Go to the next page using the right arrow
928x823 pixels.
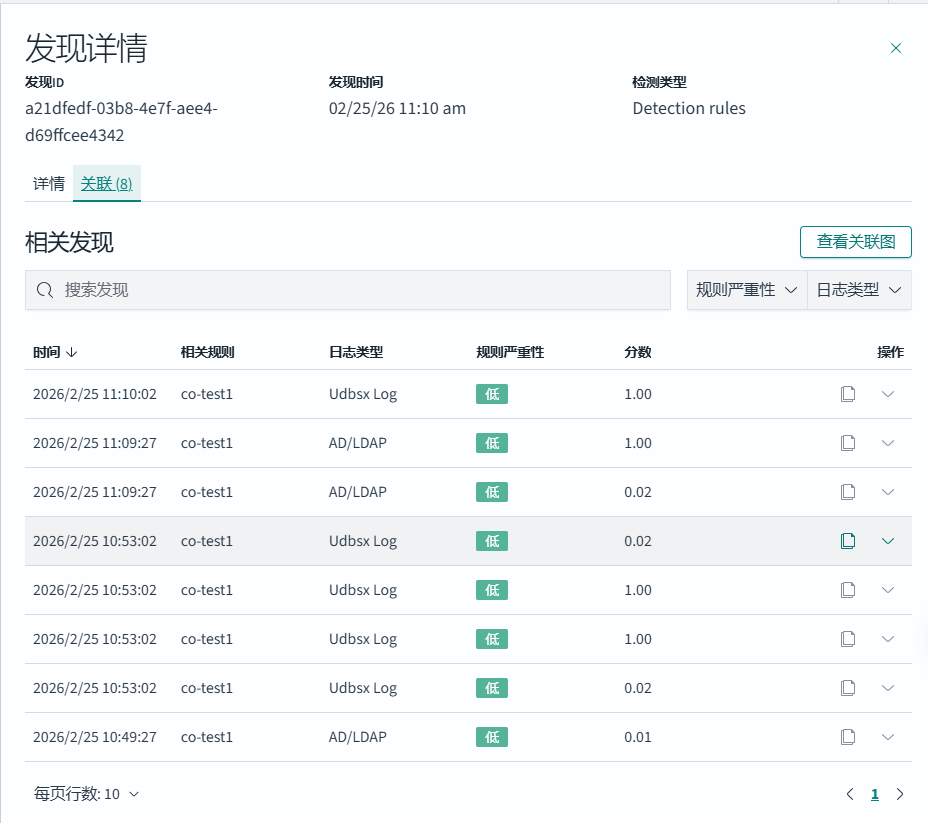click(900, 794)
